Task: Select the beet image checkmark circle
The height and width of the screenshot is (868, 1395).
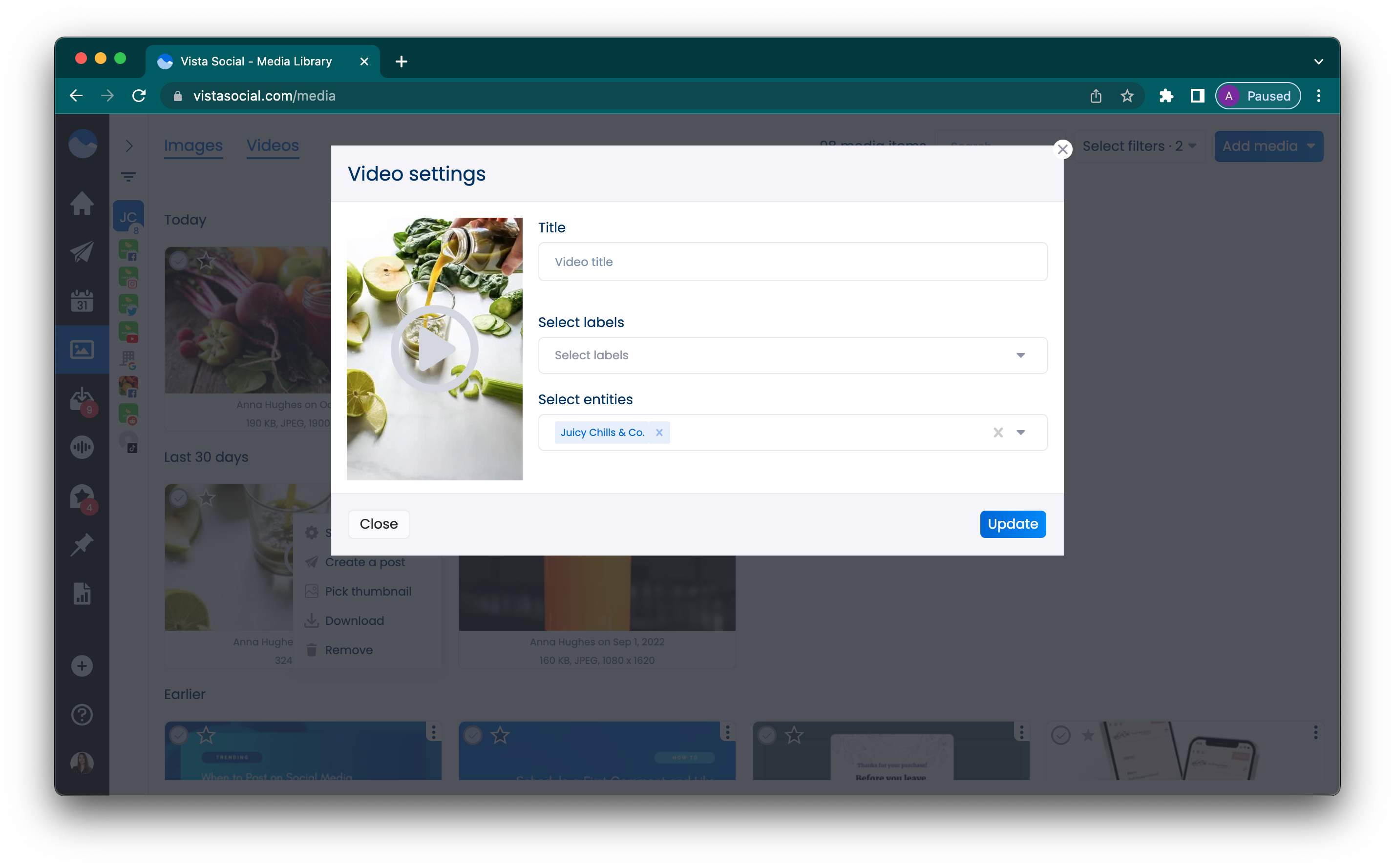Action: (179, 261)
